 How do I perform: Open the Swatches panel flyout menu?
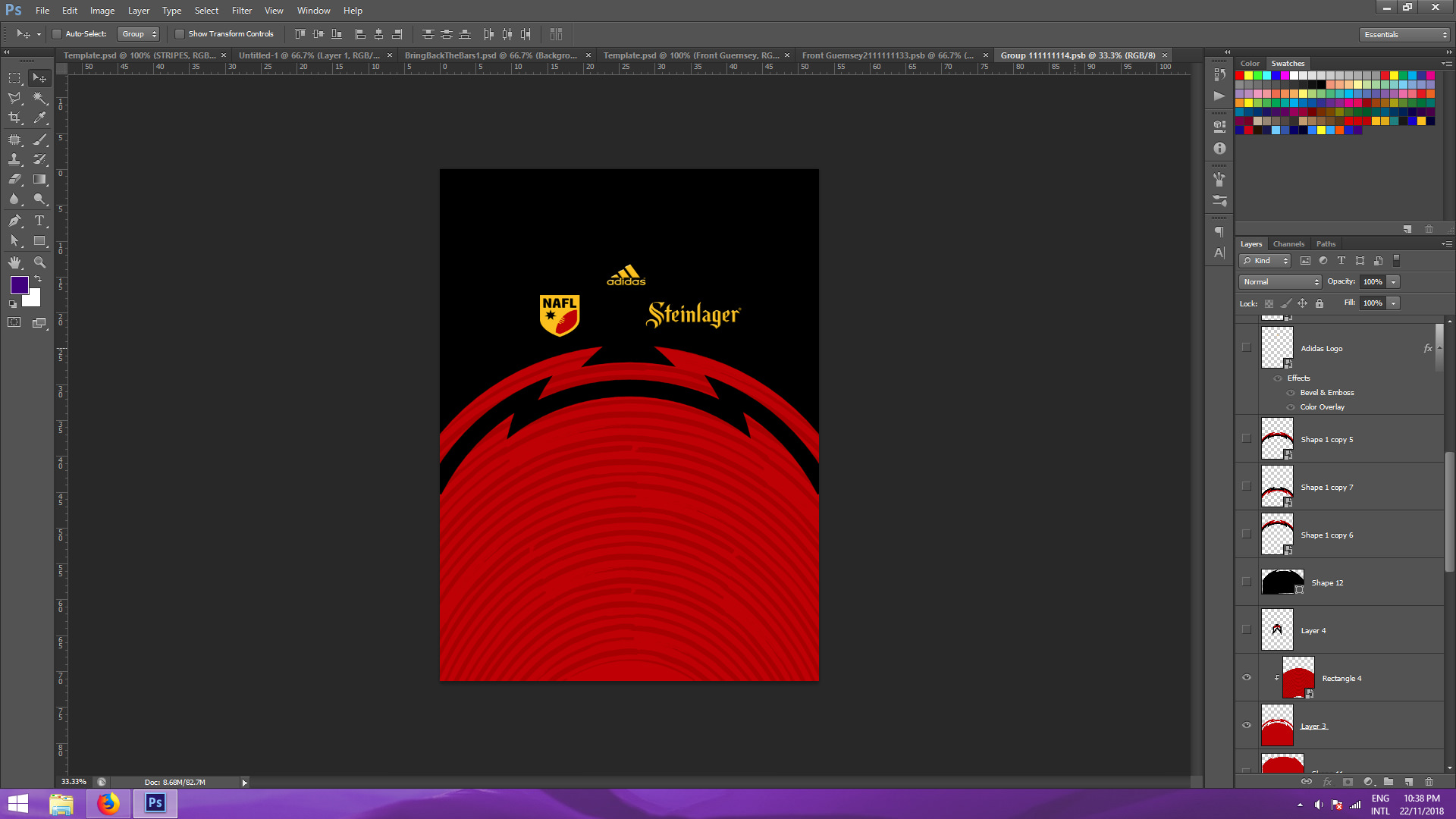1447,64
